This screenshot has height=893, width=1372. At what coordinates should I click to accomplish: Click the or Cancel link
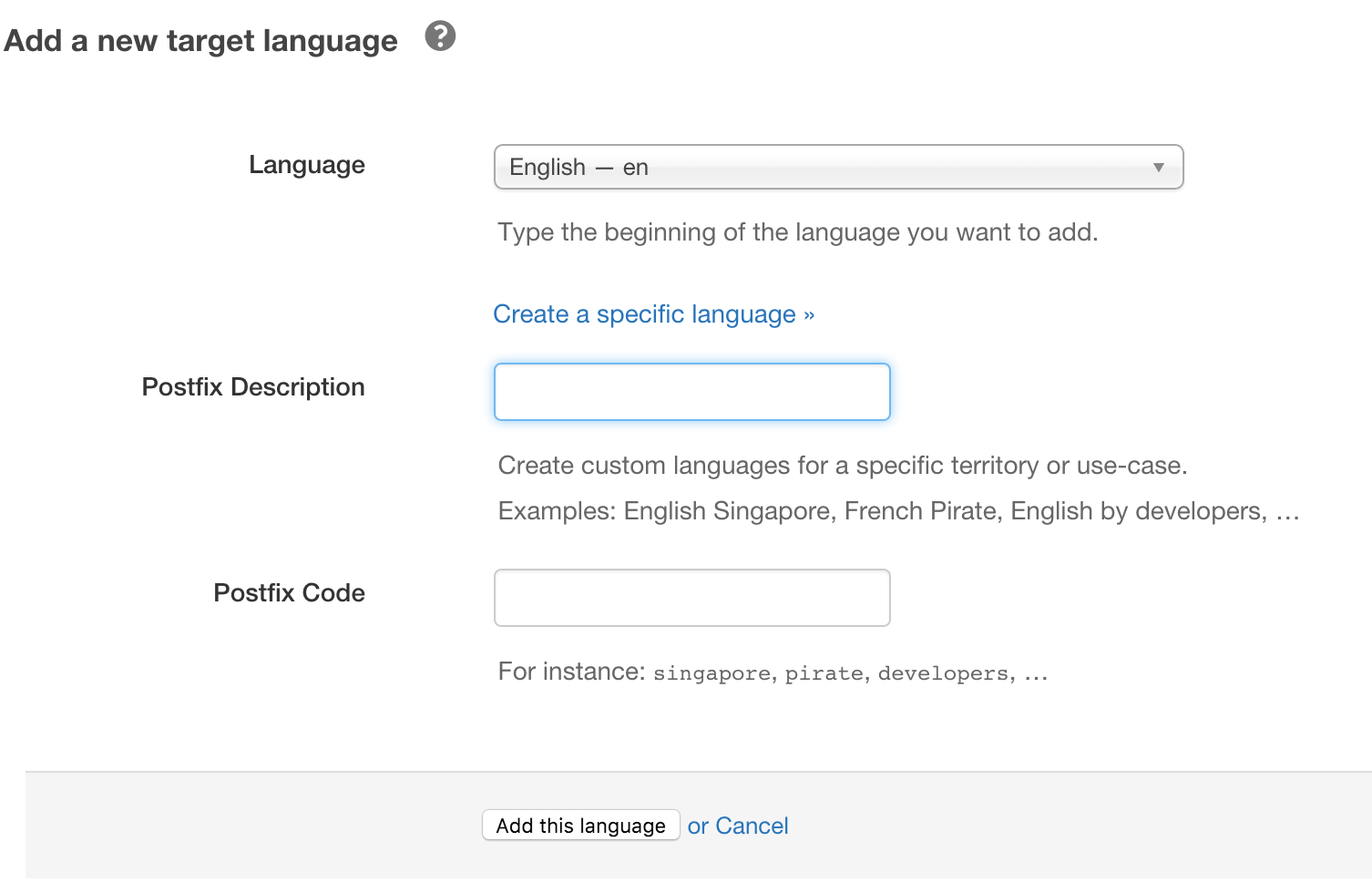pos(738,826)
